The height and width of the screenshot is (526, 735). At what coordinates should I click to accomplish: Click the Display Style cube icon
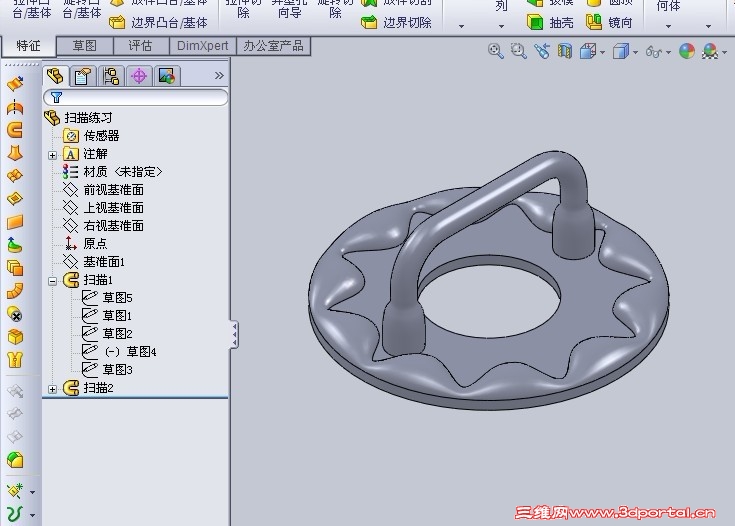[x=621, y=51]
